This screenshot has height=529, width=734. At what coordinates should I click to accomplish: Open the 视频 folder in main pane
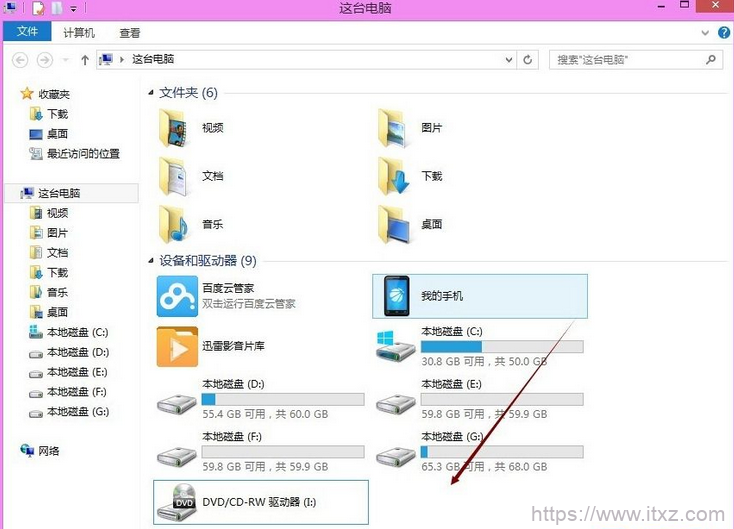pyautogui.click(x=192, y=128)
